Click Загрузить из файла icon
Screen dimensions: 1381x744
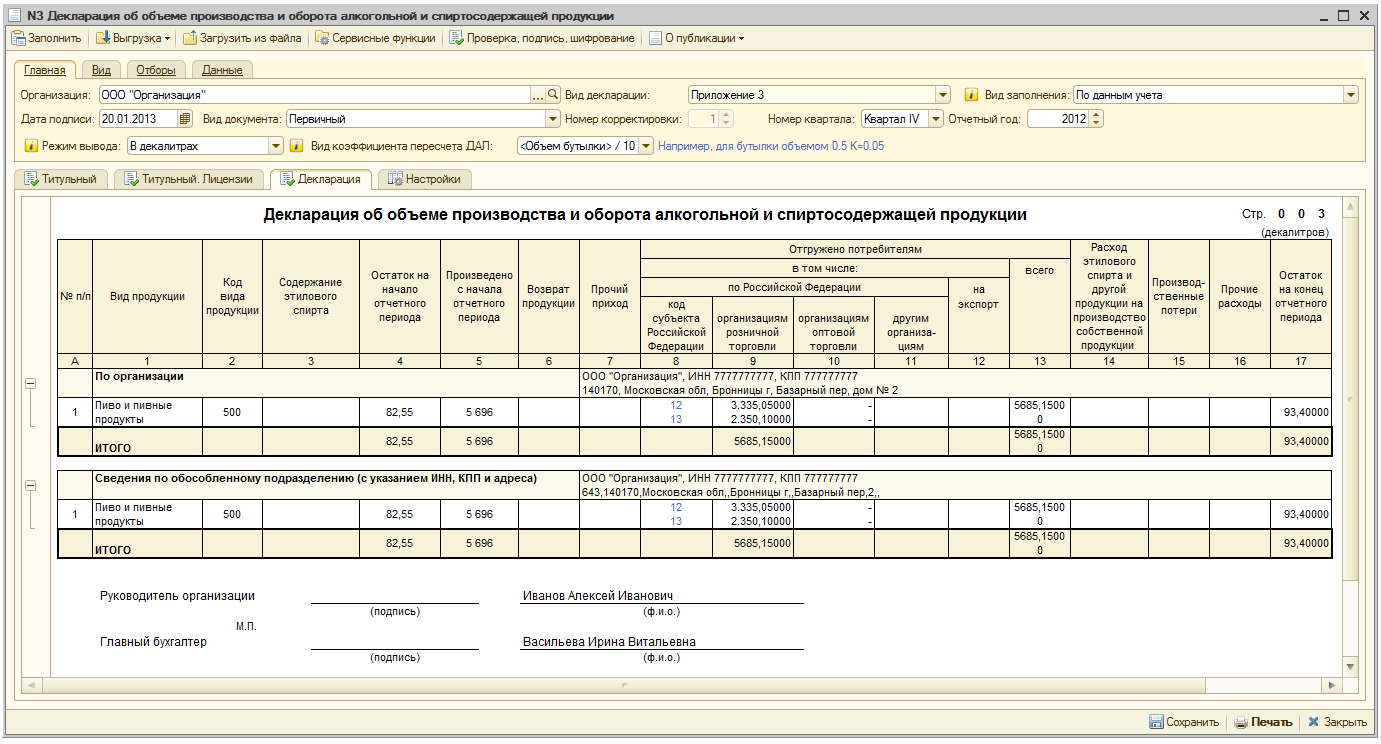pos(190,38)
